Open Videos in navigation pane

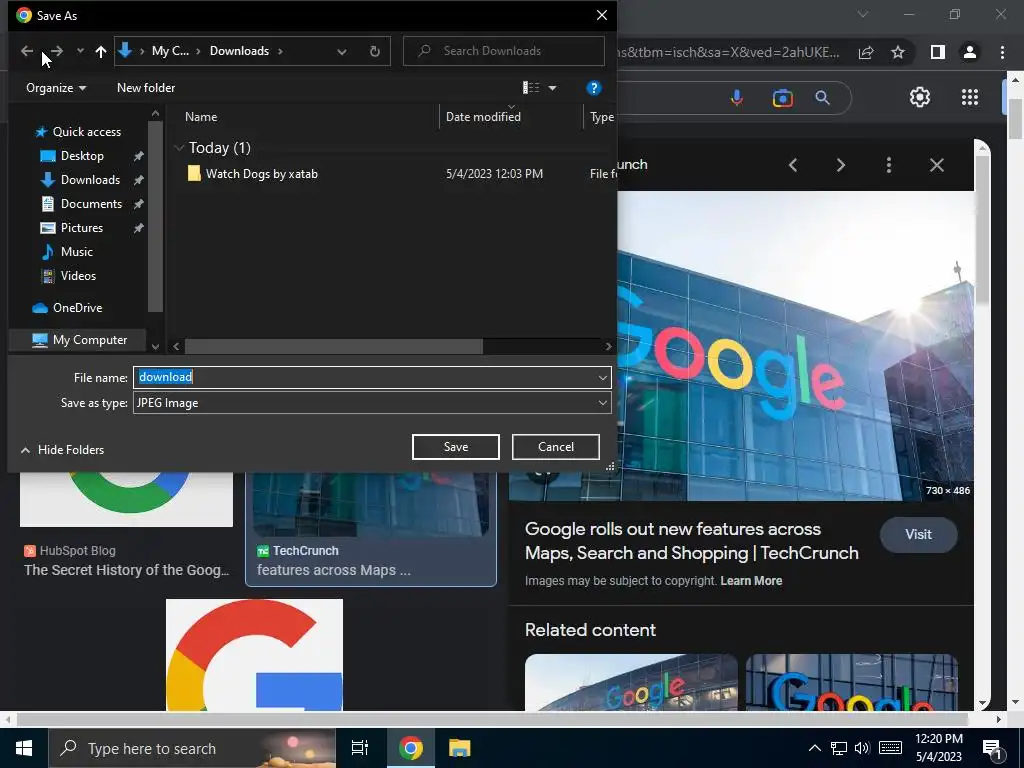[78, 276]
